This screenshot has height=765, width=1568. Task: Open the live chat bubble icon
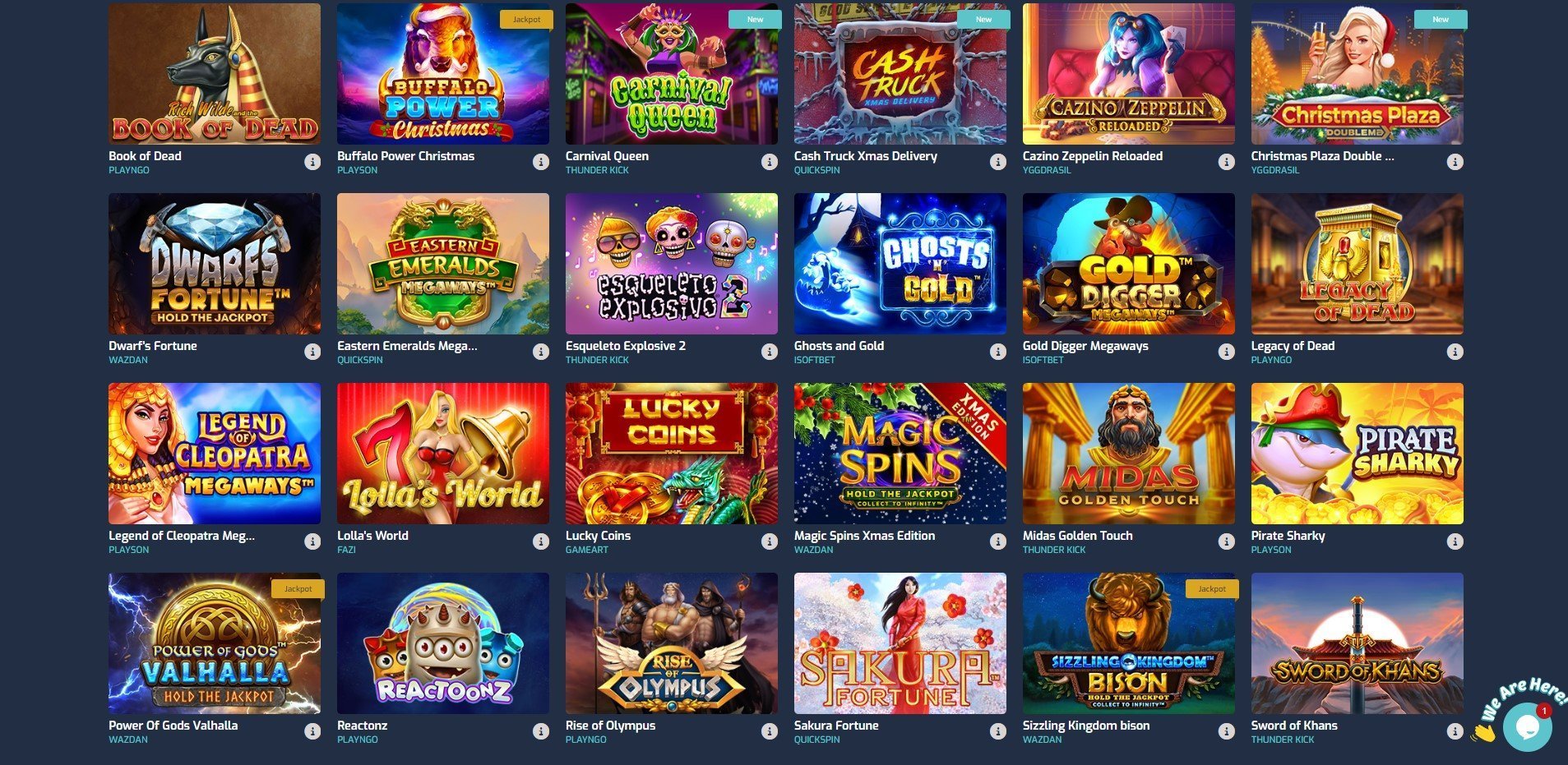click(x=1527, y=726)
